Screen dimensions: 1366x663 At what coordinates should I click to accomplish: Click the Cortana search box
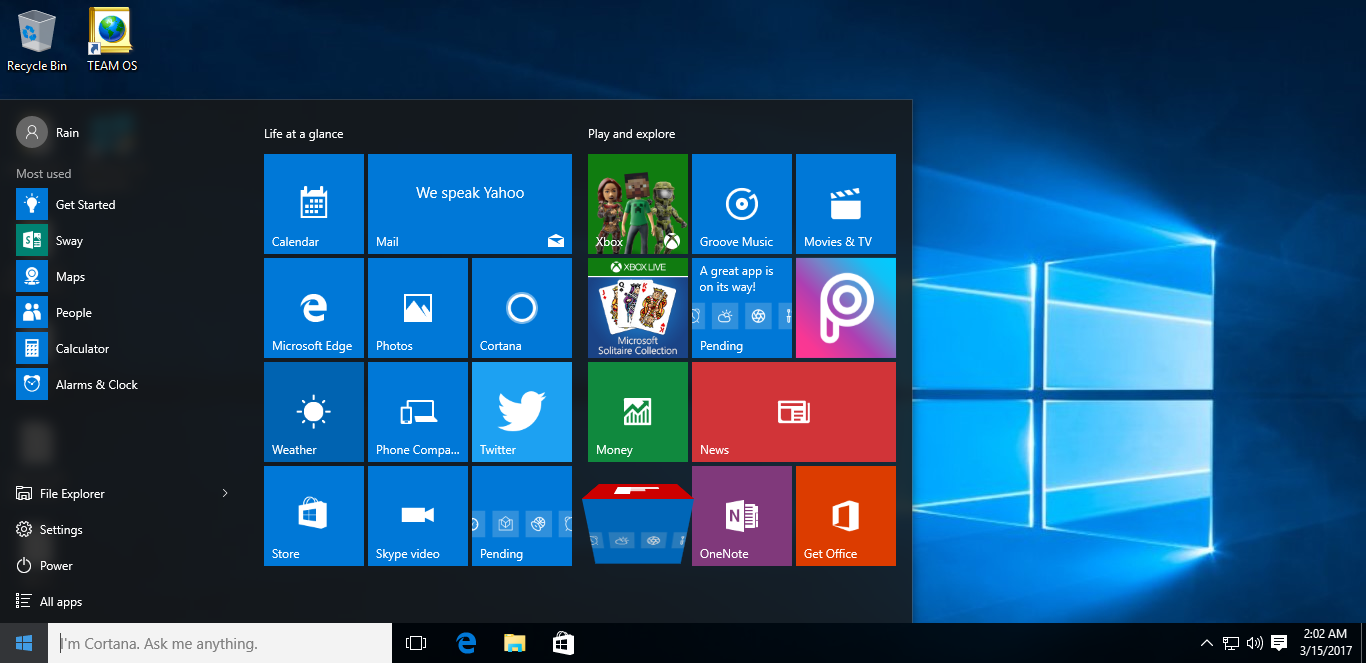pyautogui.click(x=220, y=643)
